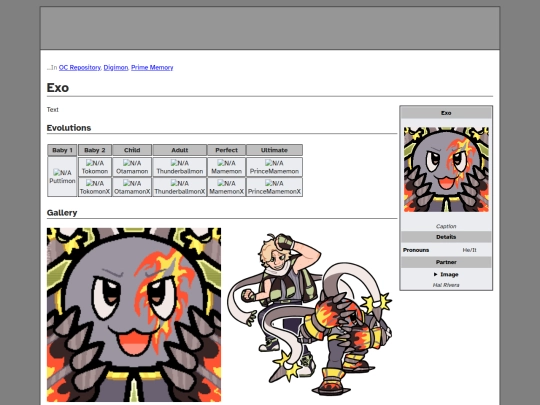540x405 pixels.
Task: Click the Gallery section heading
Action: coord(62,212)
